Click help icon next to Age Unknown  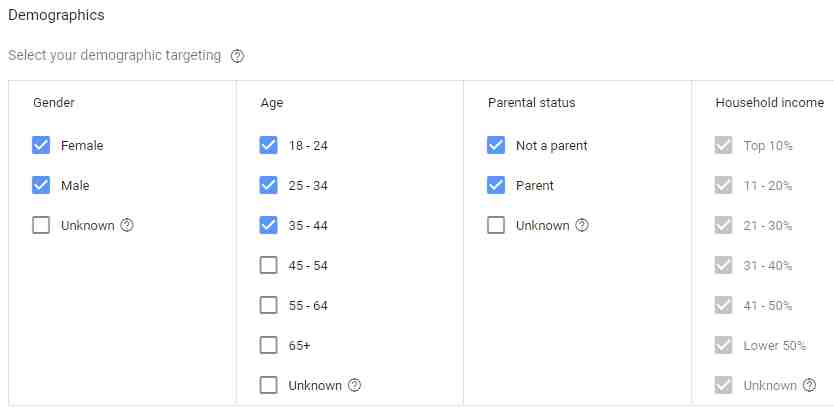(355, 385)
